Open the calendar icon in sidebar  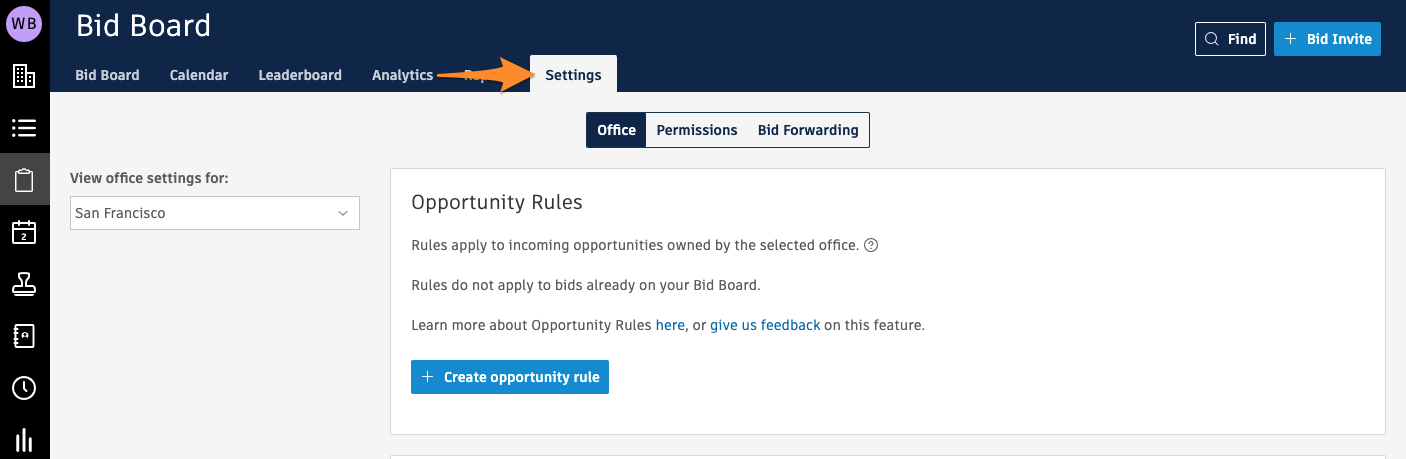tap(24, 232)
